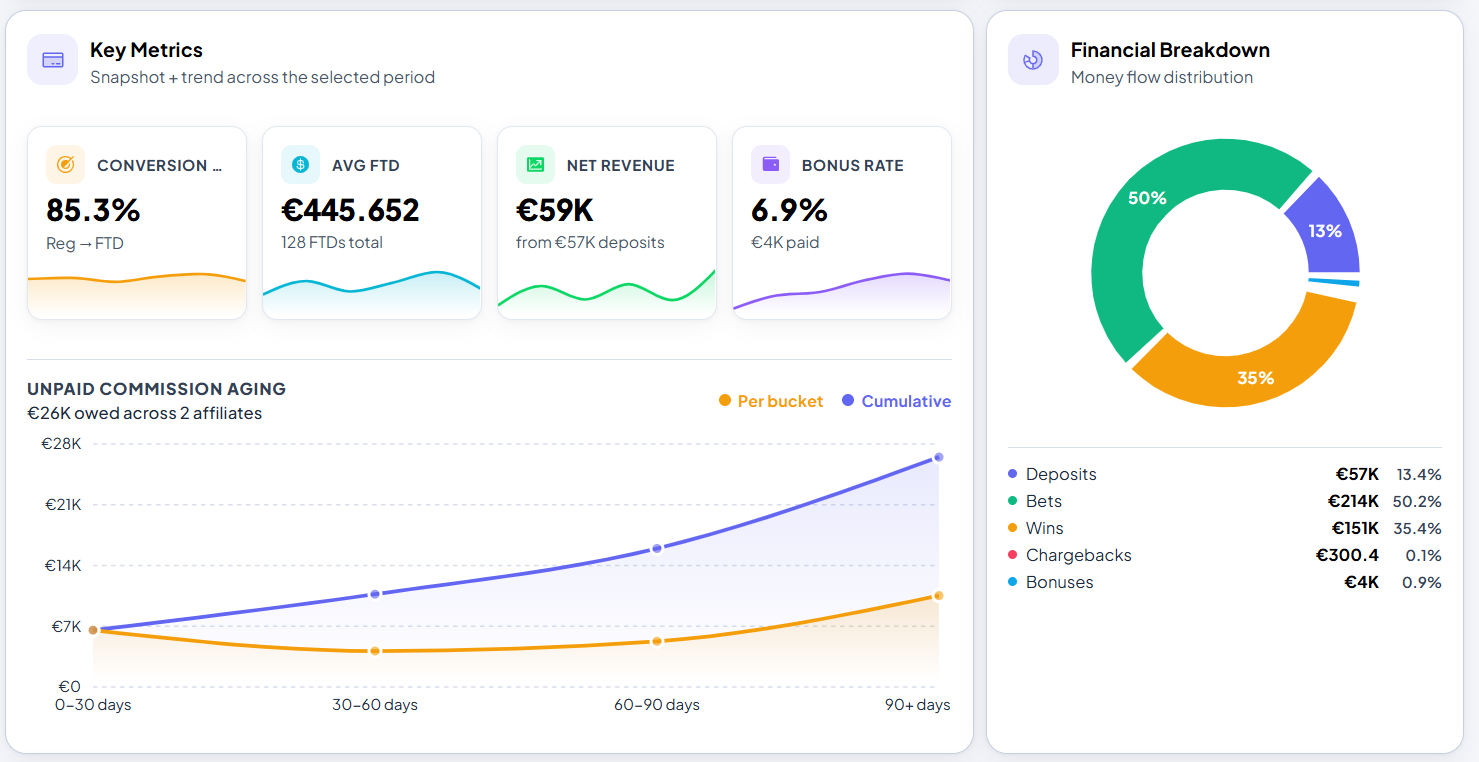The width and height of the screenshot is (1479, 762).
Task: Toggle the Cumulative series visibility
Action: pyautogui.click(x=896, y=400)
